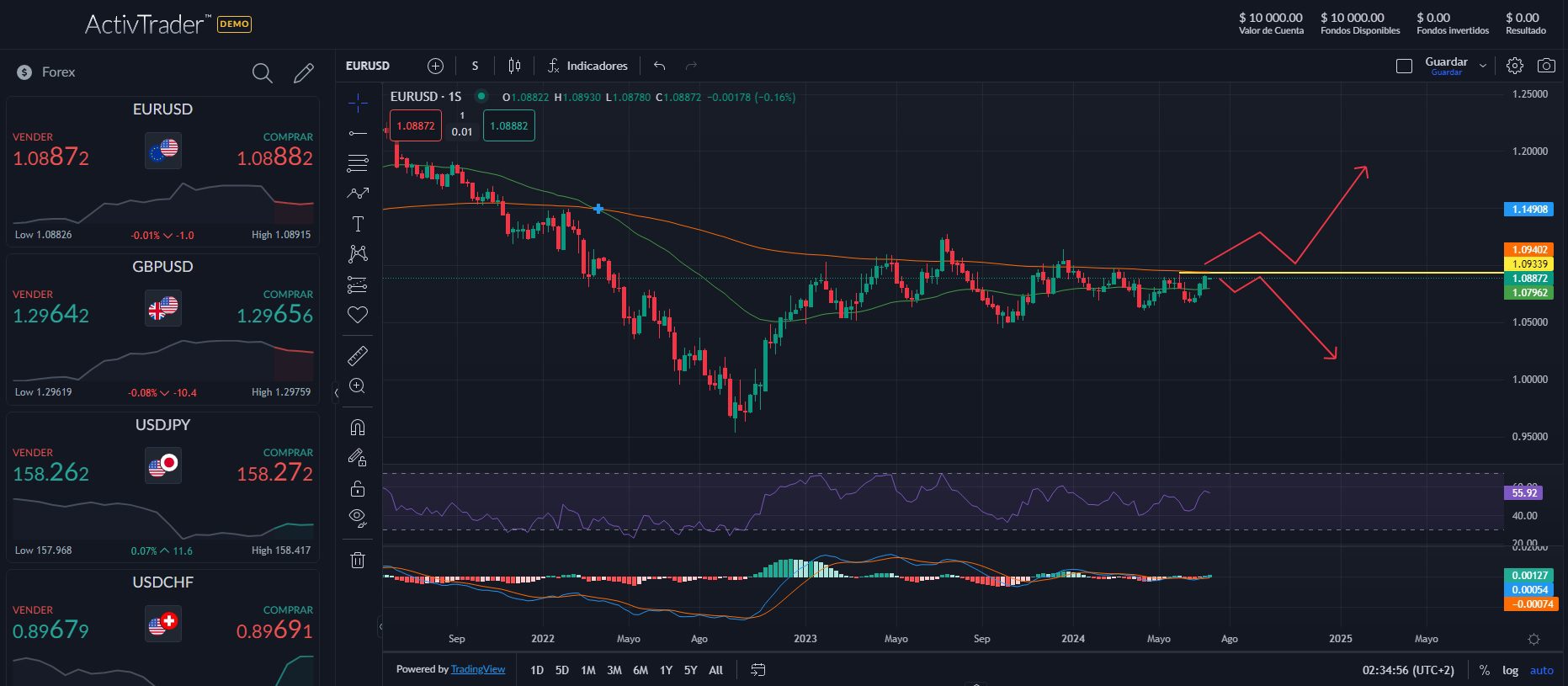1568x686 pixels.
Task: Select the 1M range tab
Action: (x=588, y=670)
